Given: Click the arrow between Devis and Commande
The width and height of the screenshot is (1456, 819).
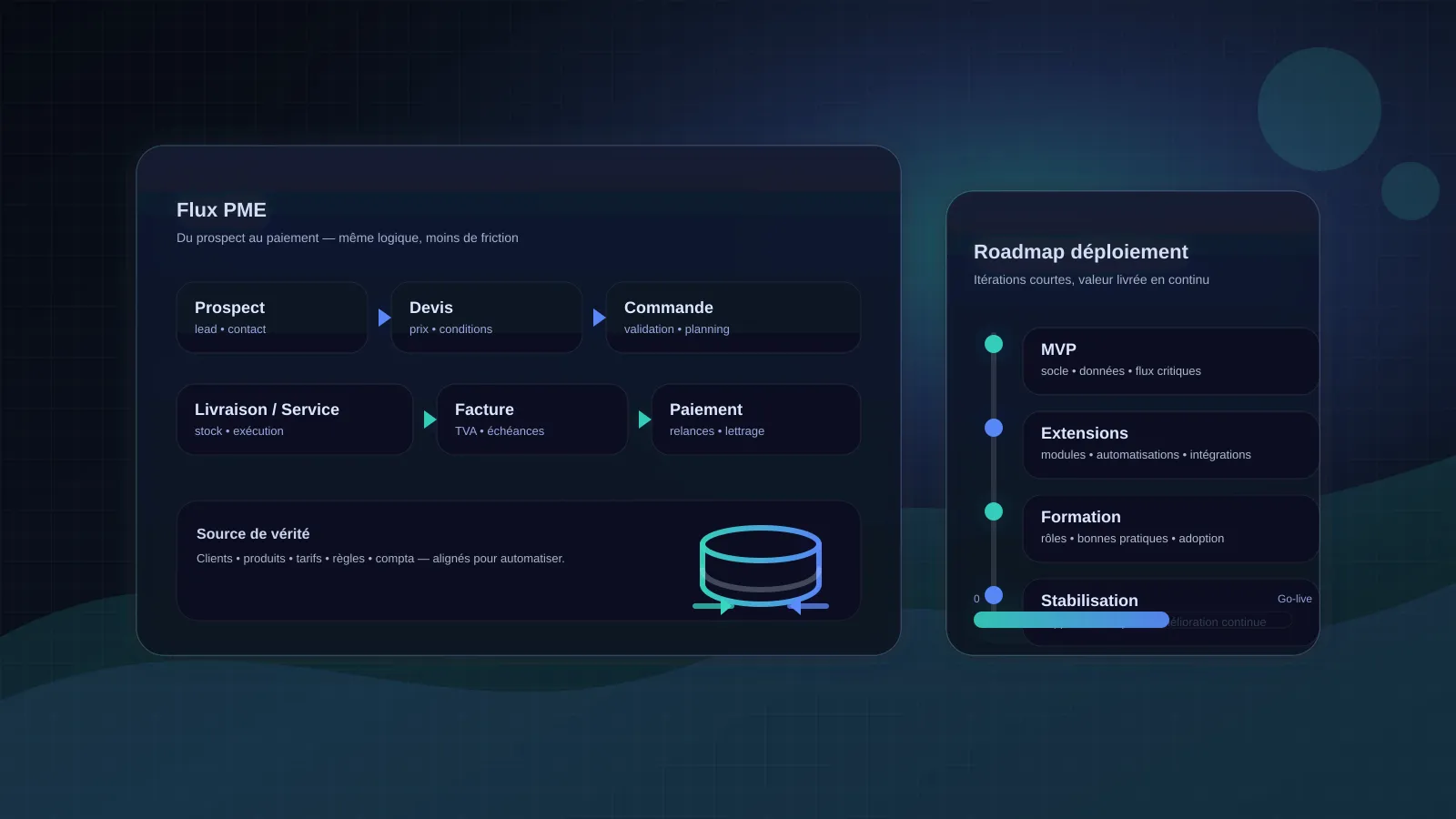Looking at the screenshot, I should (599, 318).
